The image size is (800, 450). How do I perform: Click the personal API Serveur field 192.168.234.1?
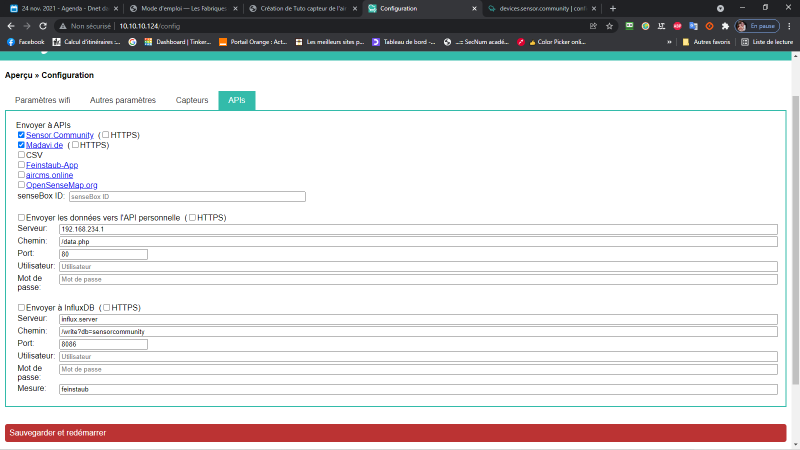pos(418,229)
